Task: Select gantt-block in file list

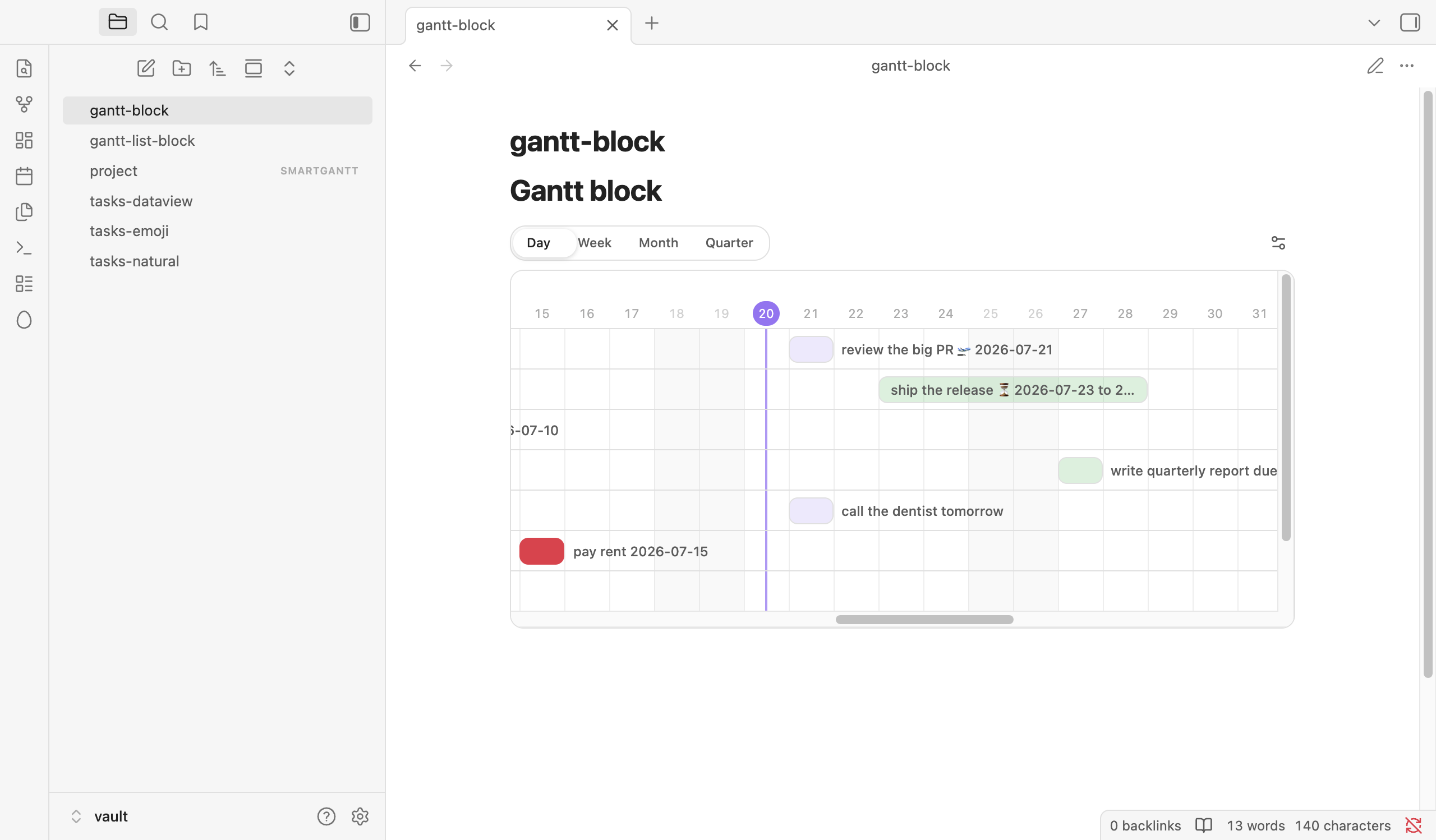Action: coord(217,110)
